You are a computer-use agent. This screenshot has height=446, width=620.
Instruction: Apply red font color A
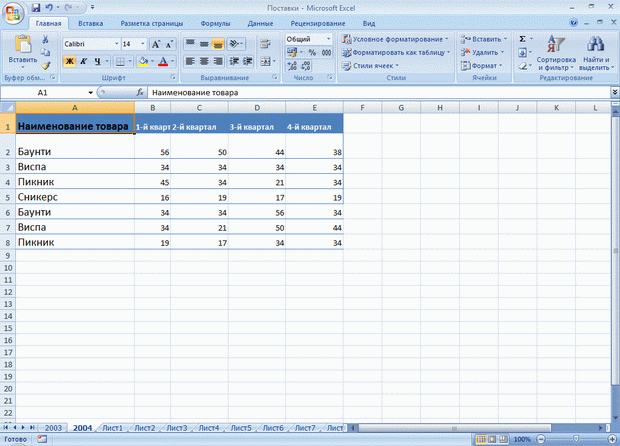pyautogui.click(x=163, y=61)
